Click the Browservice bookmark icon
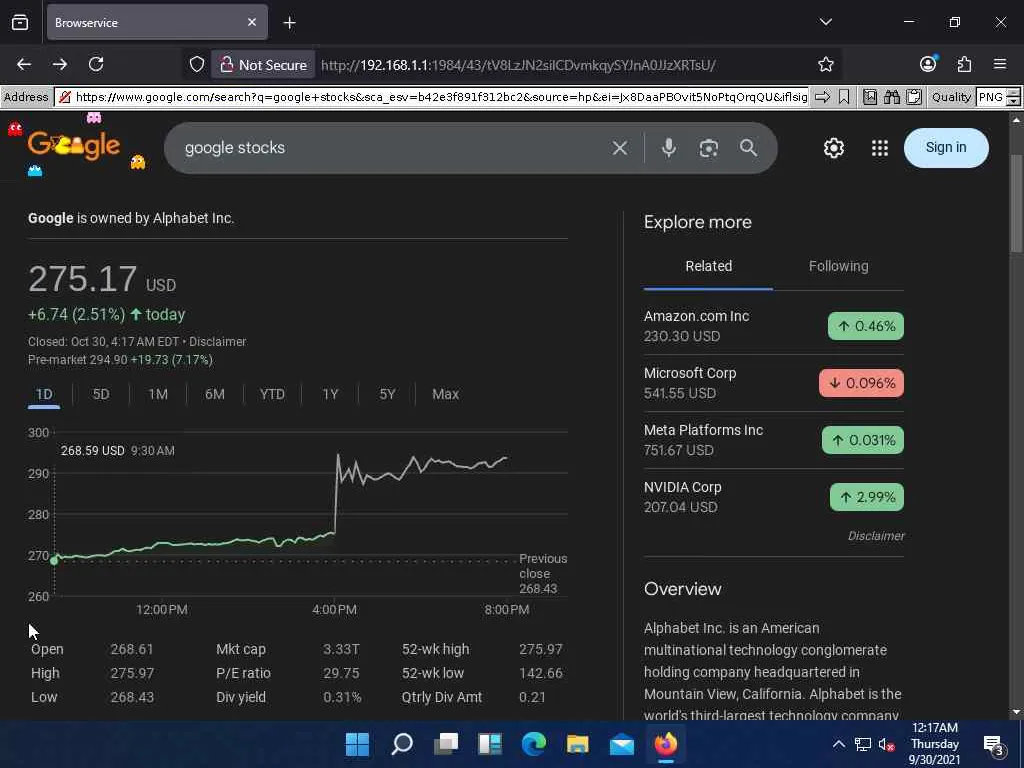 pos(844,97)
